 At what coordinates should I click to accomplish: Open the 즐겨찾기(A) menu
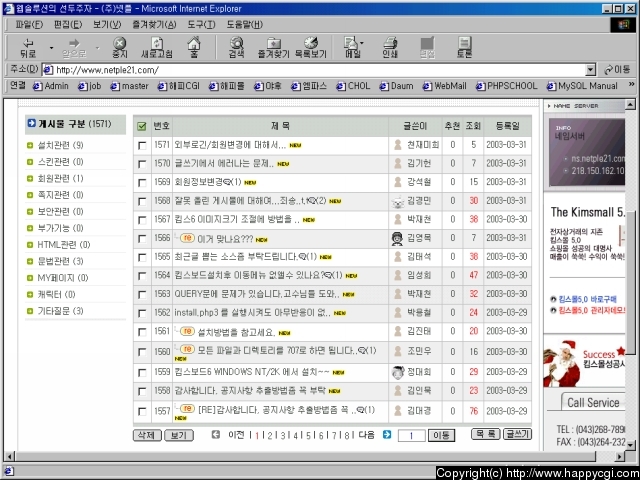154,24
